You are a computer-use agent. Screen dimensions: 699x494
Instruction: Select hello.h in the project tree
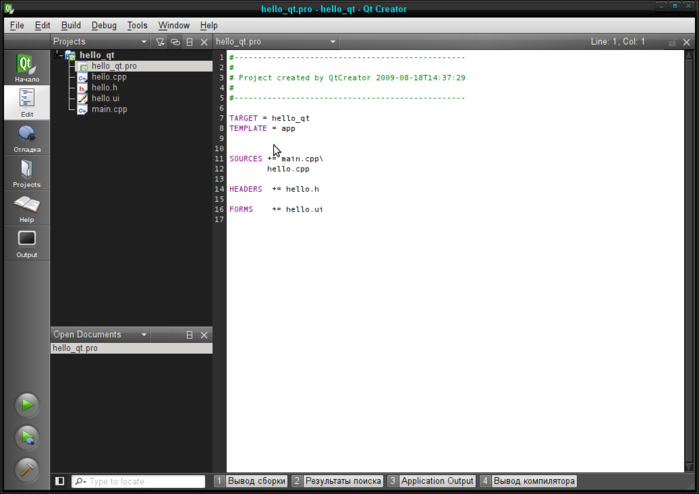pyautogui.click(x=104, y=87)
